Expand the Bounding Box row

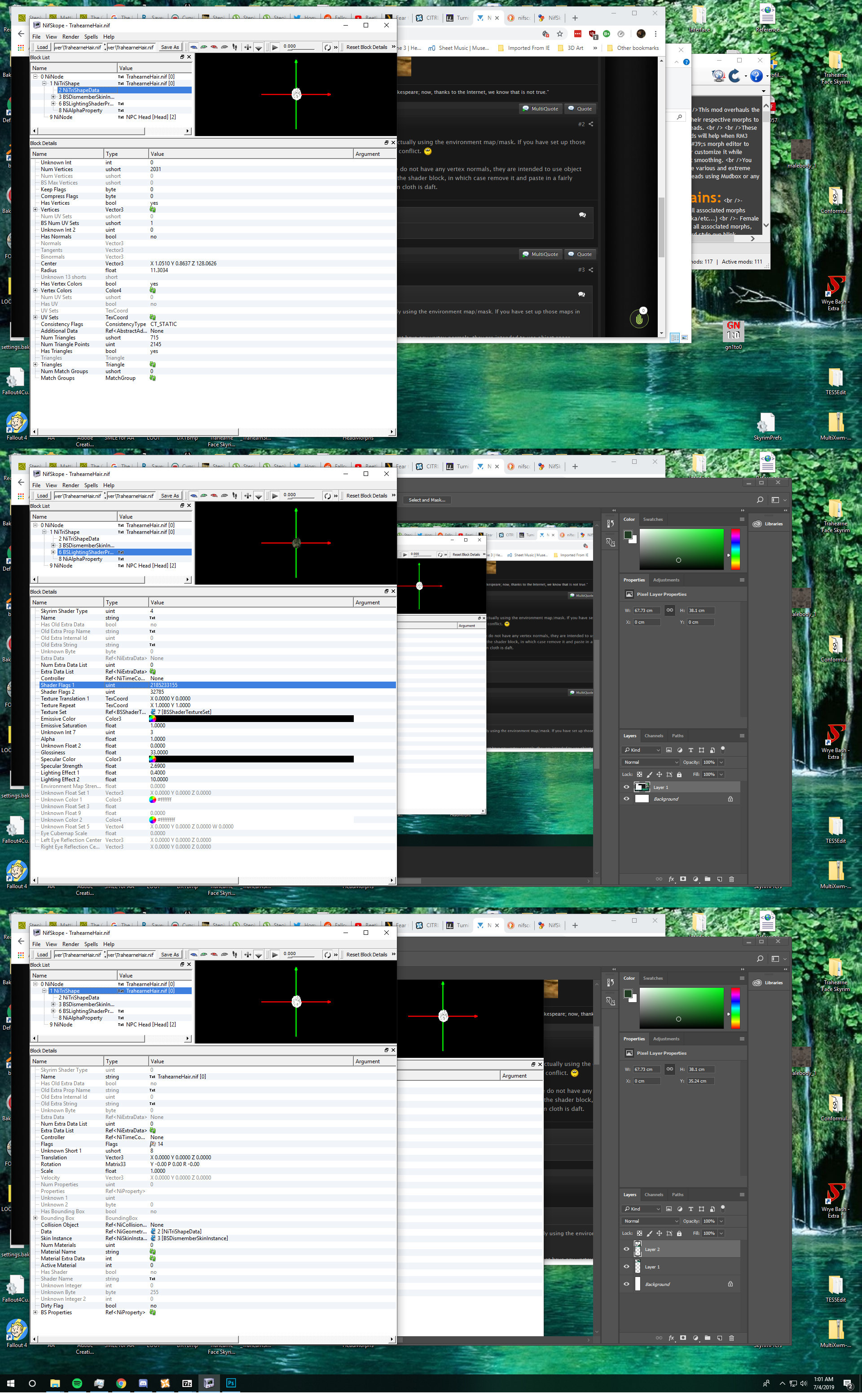click(x=35, y=1218)
